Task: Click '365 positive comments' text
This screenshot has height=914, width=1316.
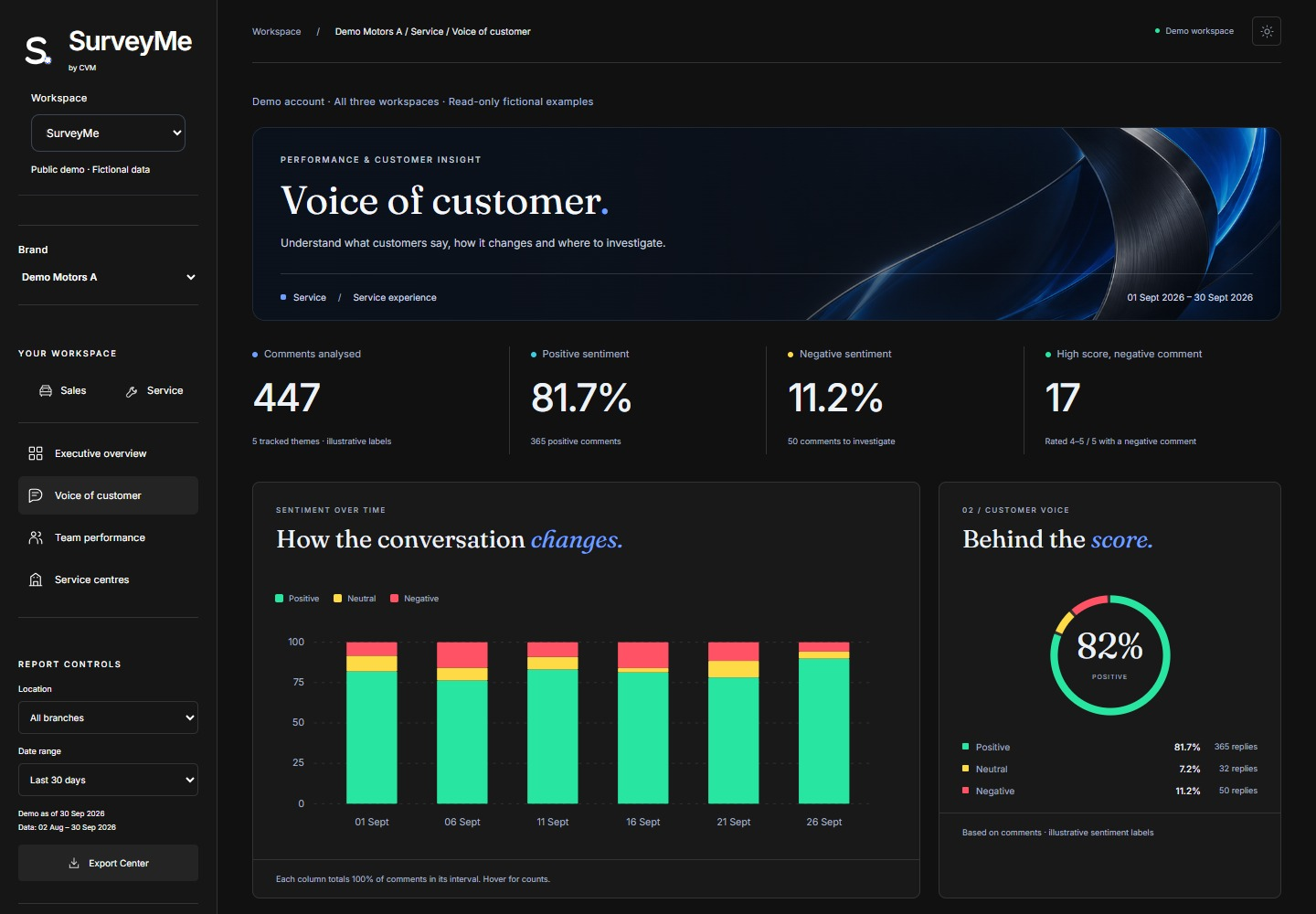Action: (x=576, y=441)
